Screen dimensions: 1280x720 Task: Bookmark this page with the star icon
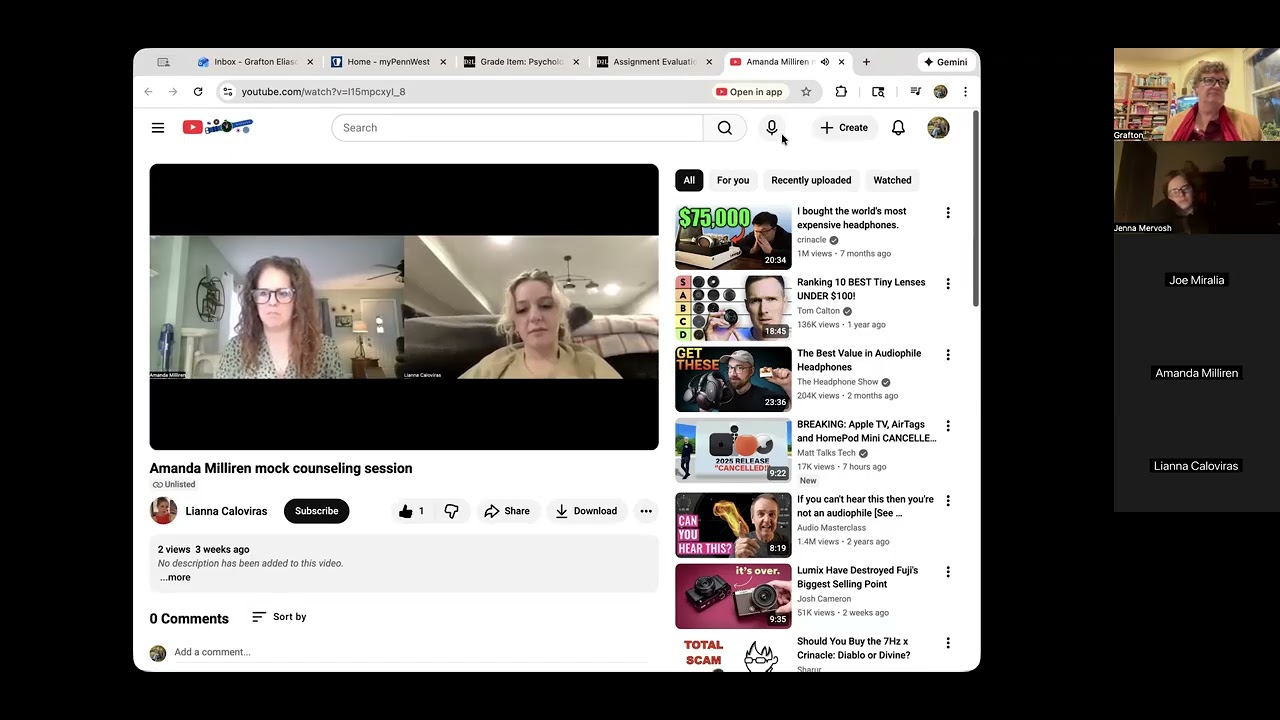(x=806, y=92)
